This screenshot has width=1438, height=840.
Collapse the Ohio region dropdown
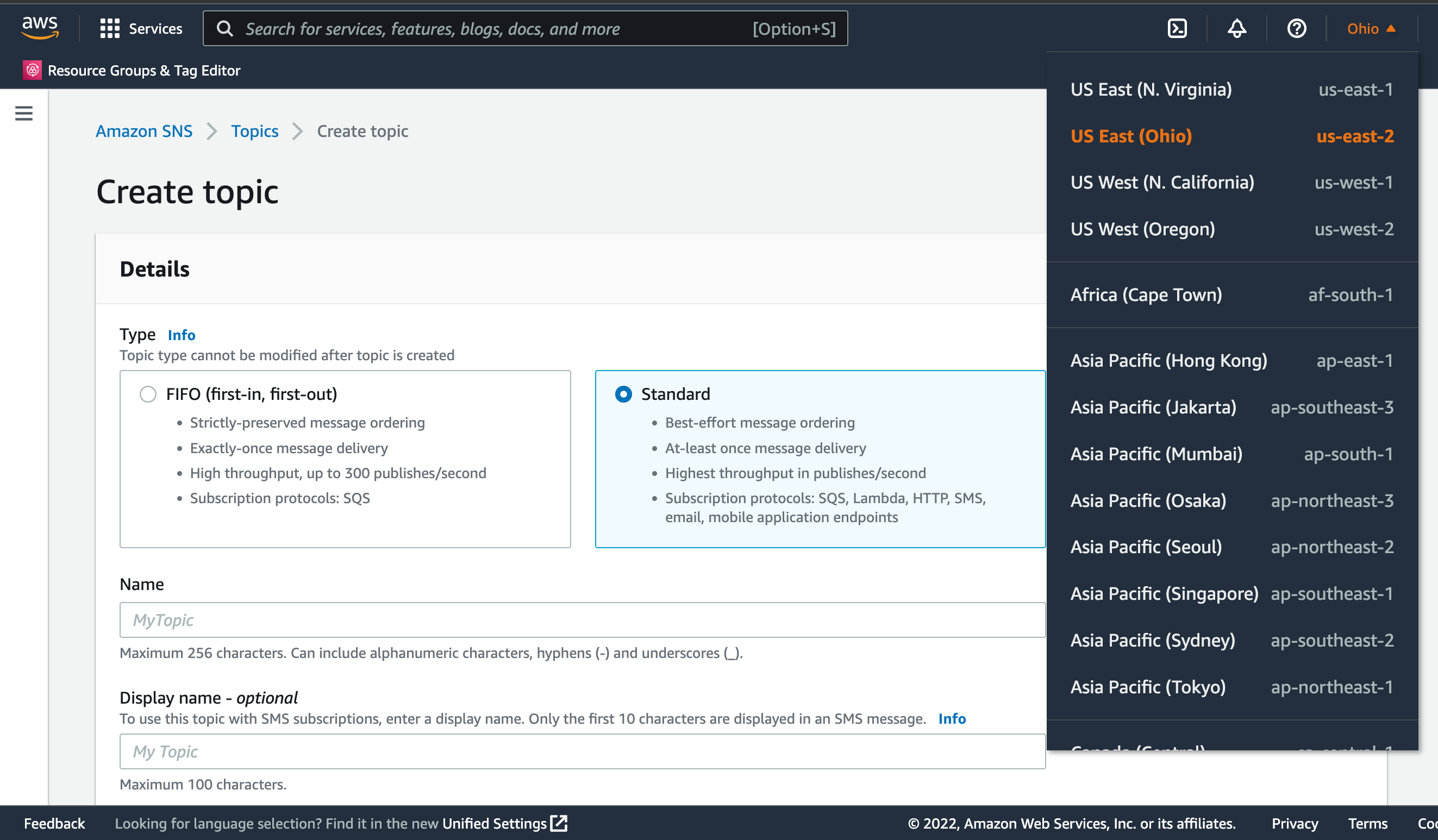pyautogui.click(x=1371, y=29)
